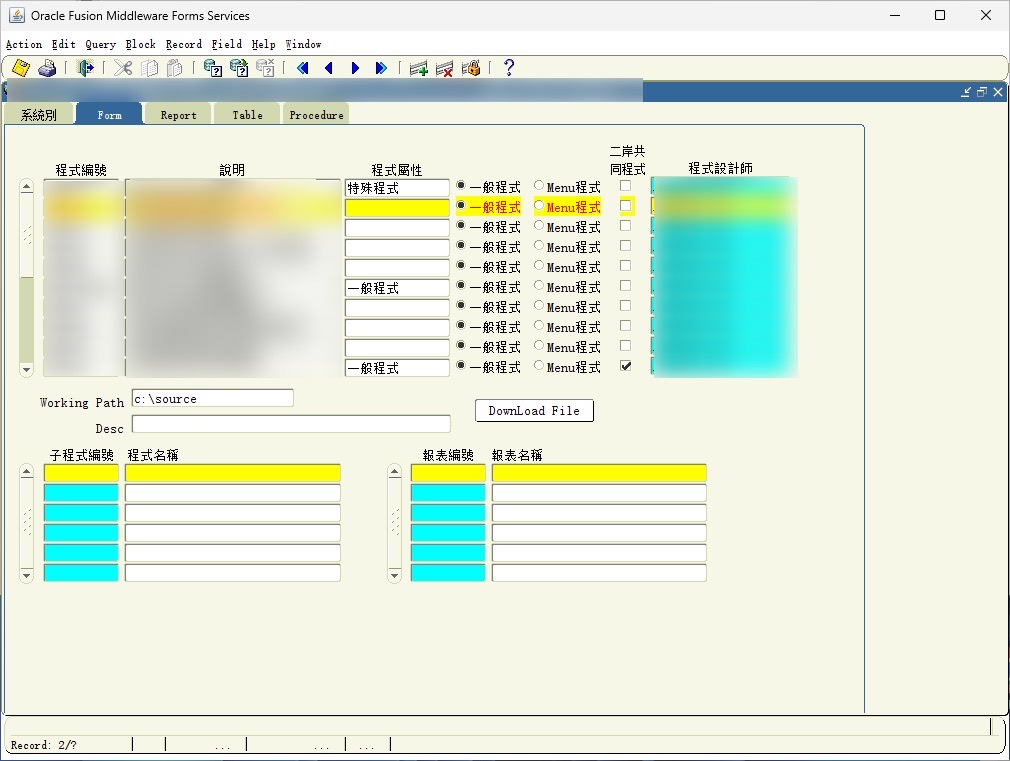Screen dimensions: 1010x761
Task: Click the Print icon in the toolbar
Action: point(47,68)
